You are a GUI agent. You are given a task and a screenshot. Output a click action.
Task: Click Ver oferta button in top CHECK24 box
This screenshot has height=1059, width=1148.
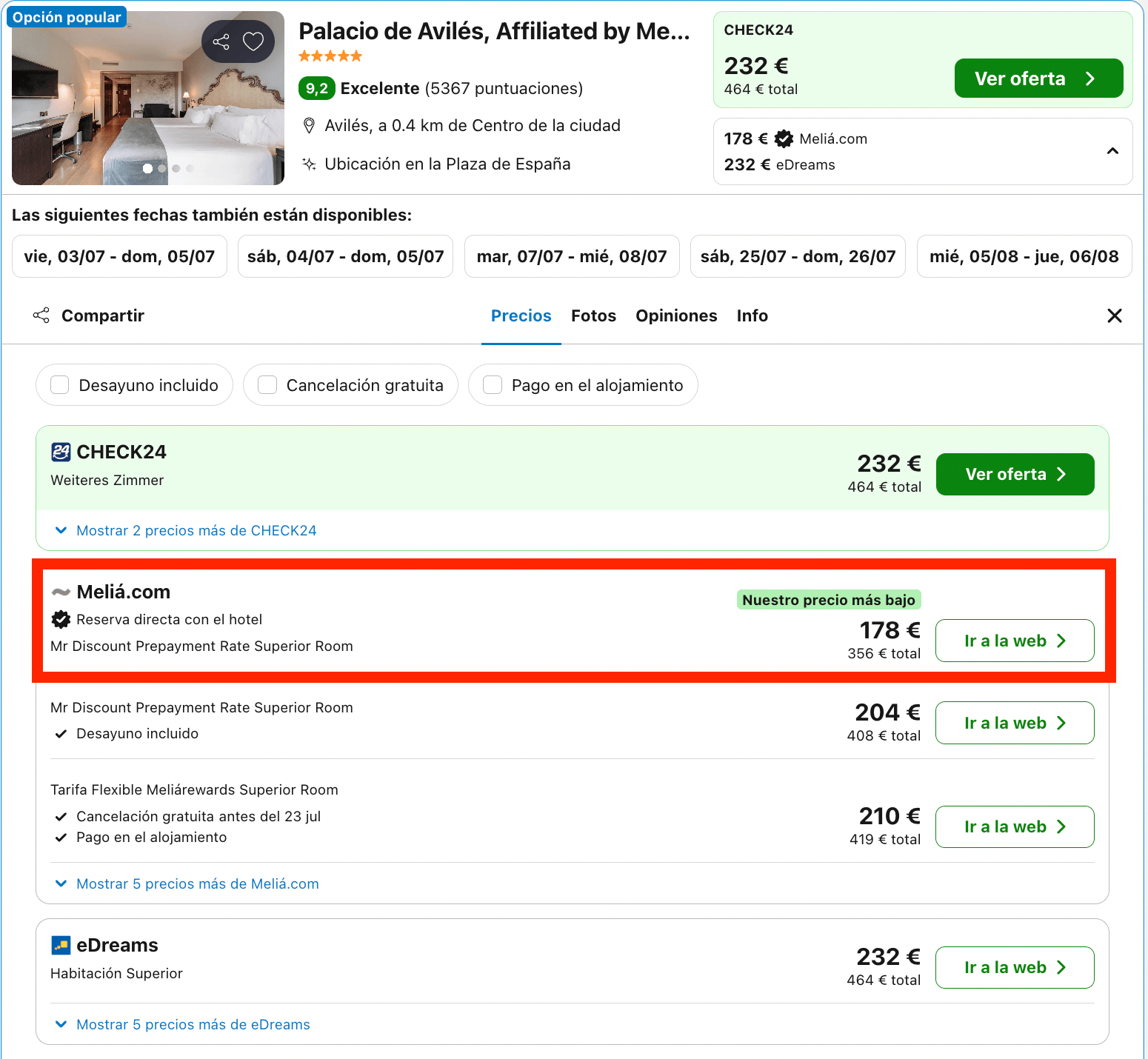pyautogui.click(x=1038, y=78)
